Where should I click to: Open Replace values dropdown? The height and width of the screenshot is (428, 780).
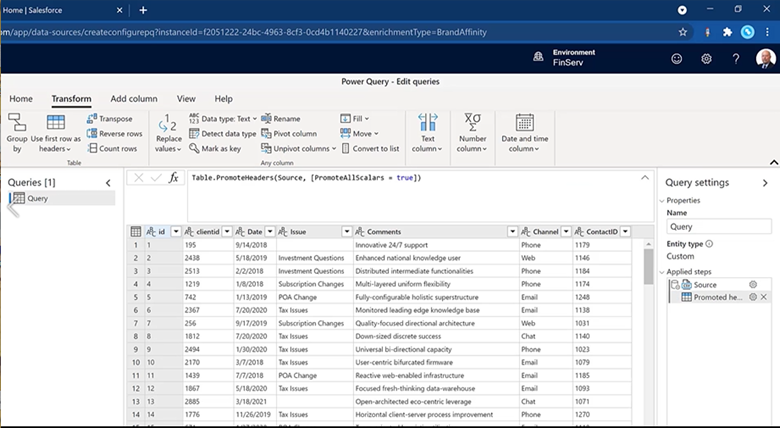tap(168, 133)
